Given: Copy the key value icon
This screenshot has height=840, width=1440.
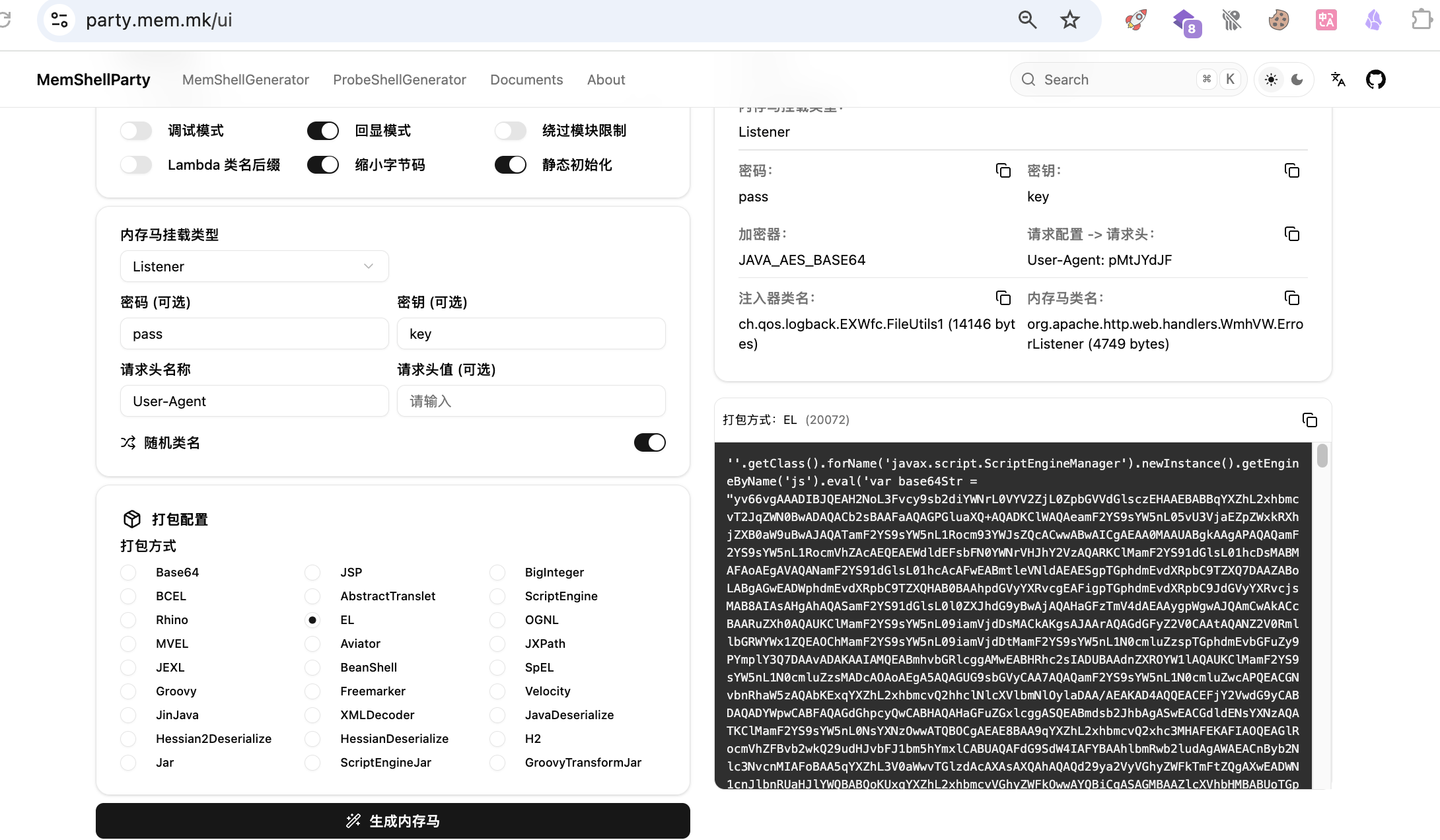Looking at the screenshot, I should (1291, 171).
